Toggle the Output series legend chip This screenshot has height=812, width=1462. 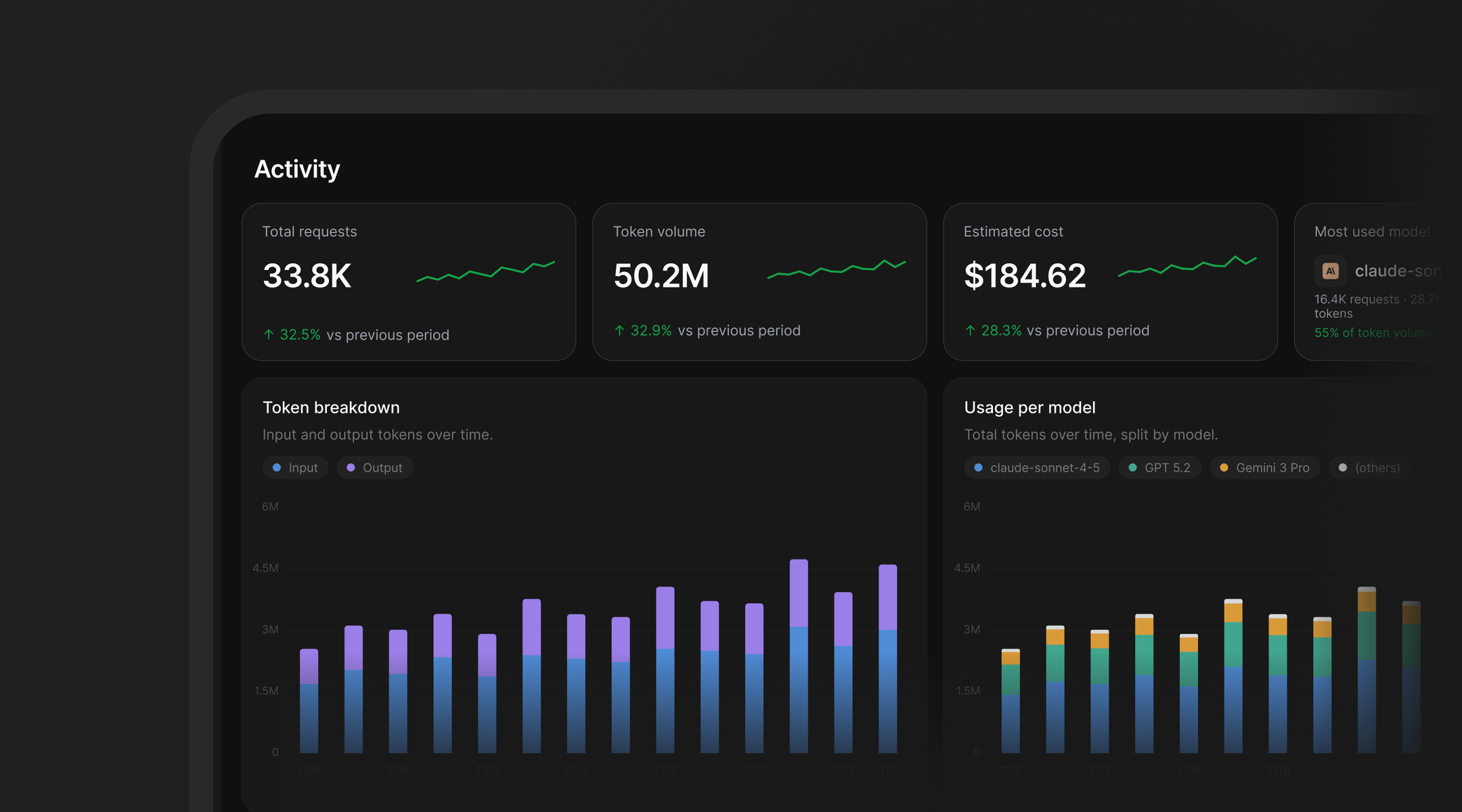[x=375, y=468]
